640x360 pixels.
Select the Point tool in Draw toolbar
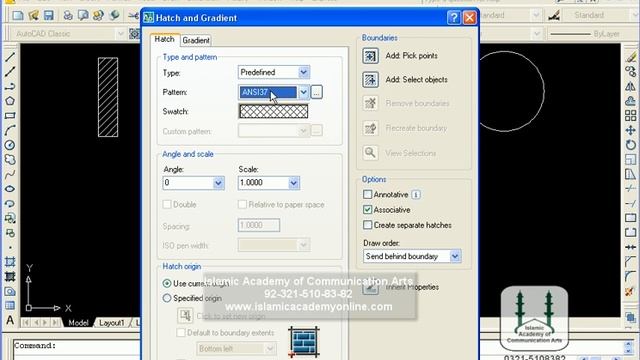(x=10, y=247)
